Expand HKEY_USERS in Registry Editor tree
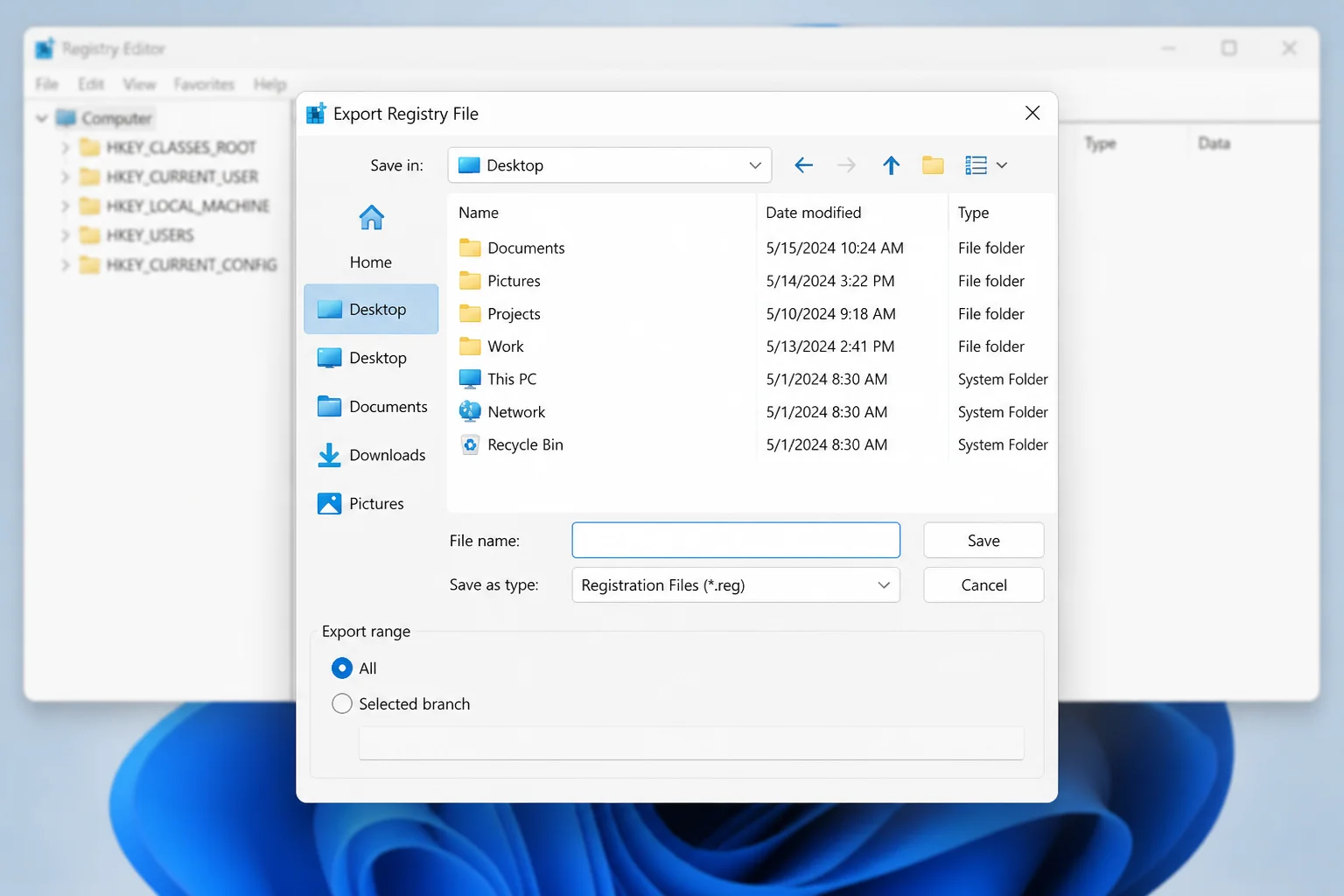 [65, 235]
